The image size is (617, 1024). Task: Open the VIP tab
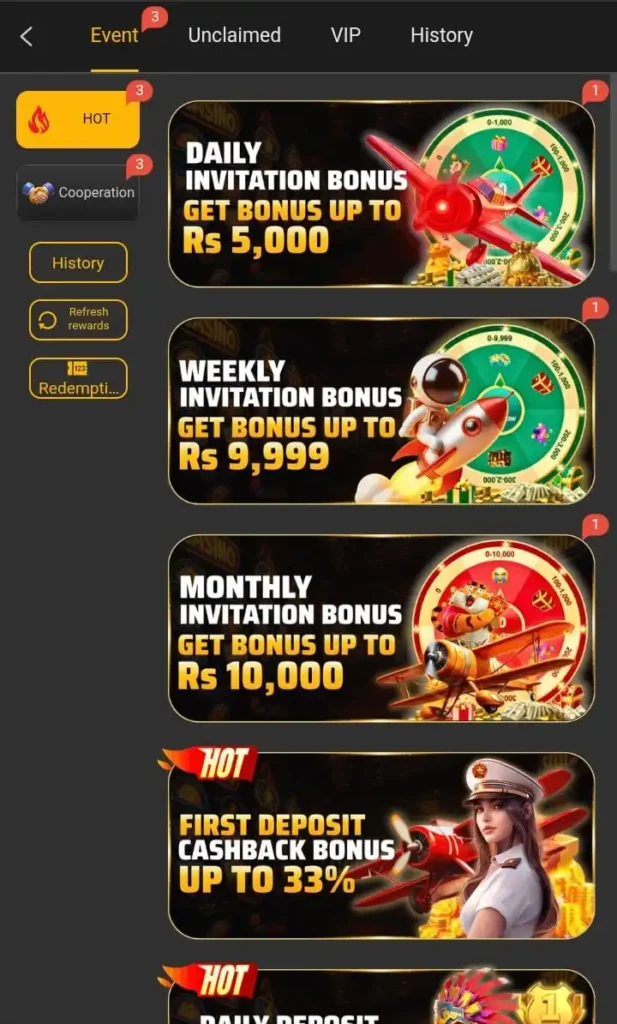(x=345, y=35)
